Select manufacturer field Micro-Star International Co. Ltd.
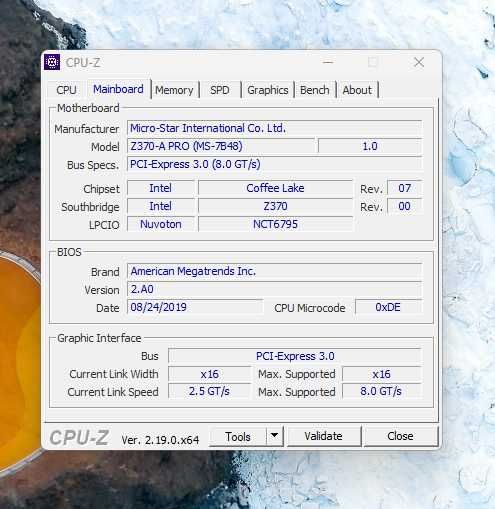 [274, 128]
